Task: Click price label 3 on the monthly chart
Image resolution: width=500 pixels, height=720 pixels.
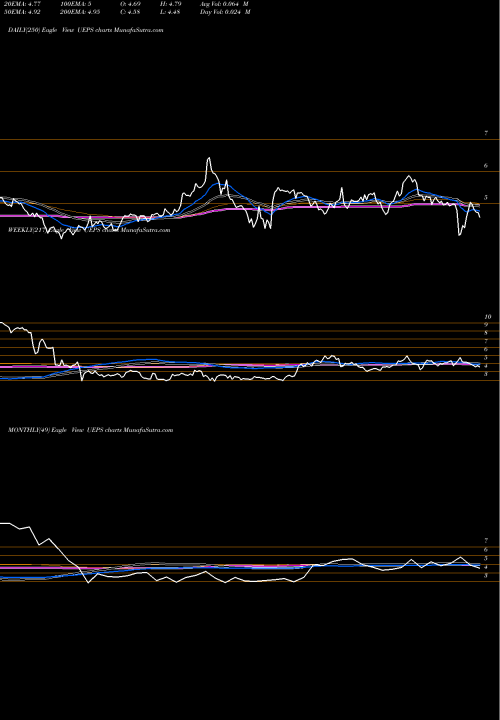Action: 486,575
